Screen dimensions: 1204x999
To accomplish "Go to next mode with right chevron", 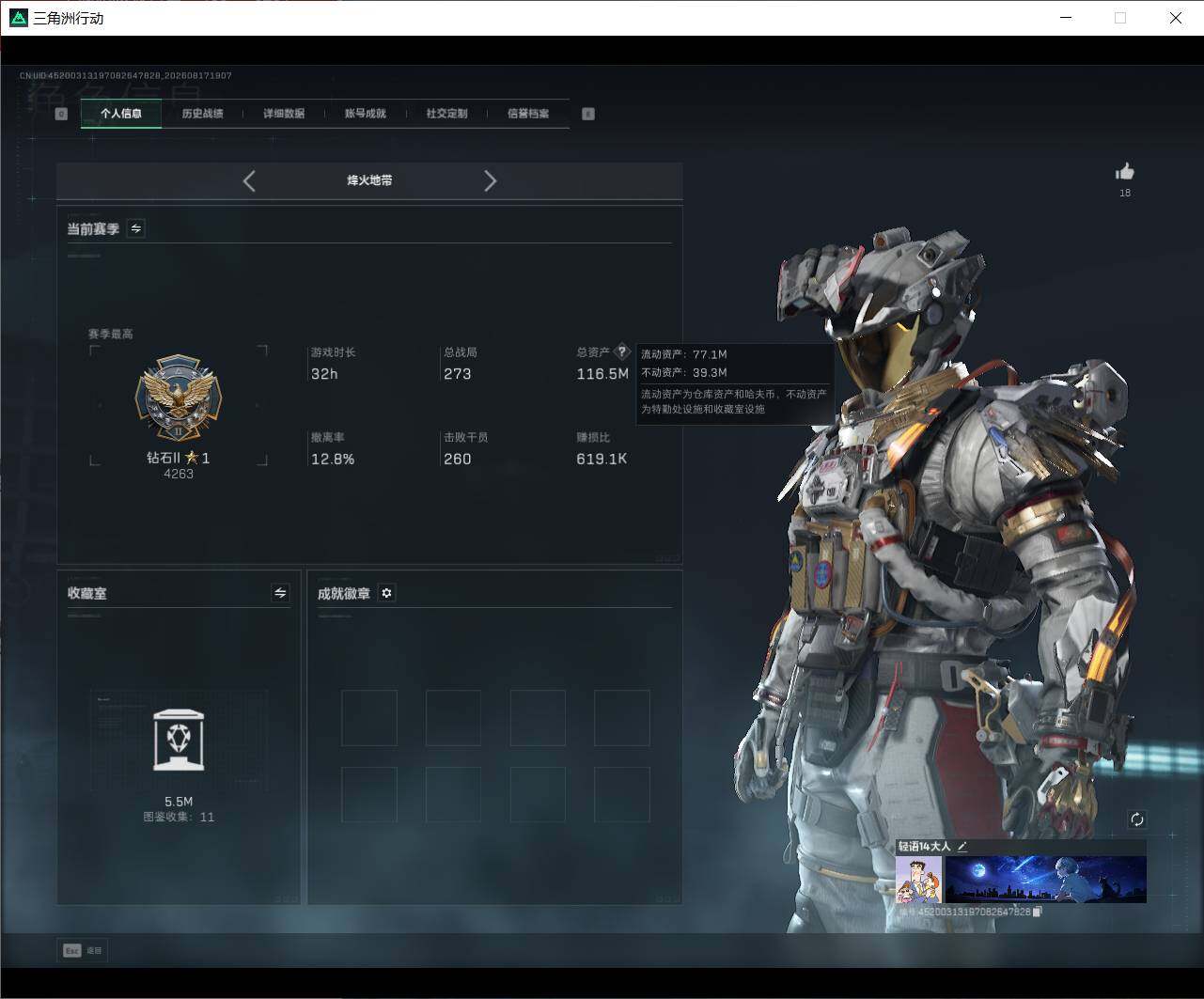I will click(490, 181).
